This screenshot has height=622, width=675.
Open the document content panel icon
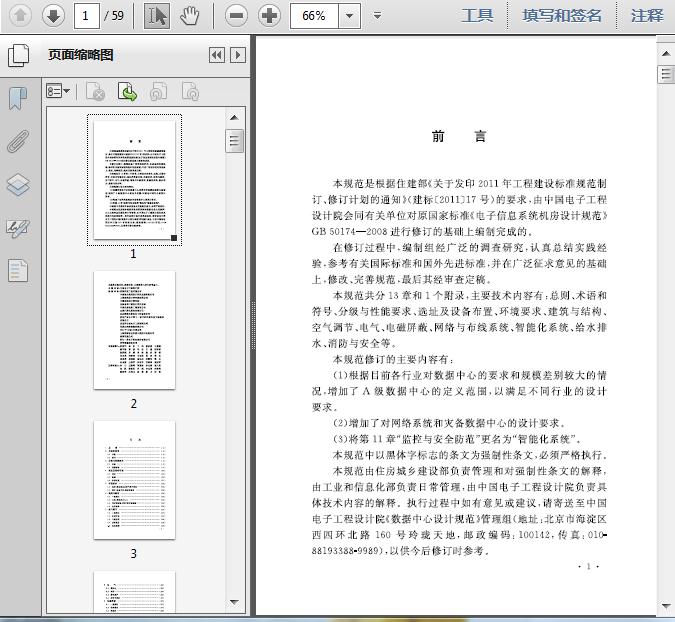coord(18,271)
